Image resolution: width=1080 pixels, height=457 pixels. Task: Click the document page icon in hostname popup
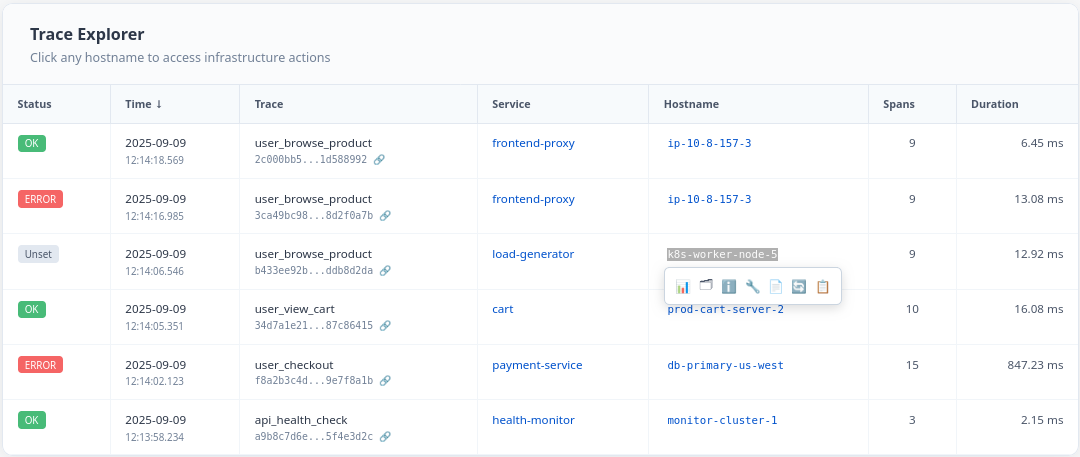click(x=776, y=287)
